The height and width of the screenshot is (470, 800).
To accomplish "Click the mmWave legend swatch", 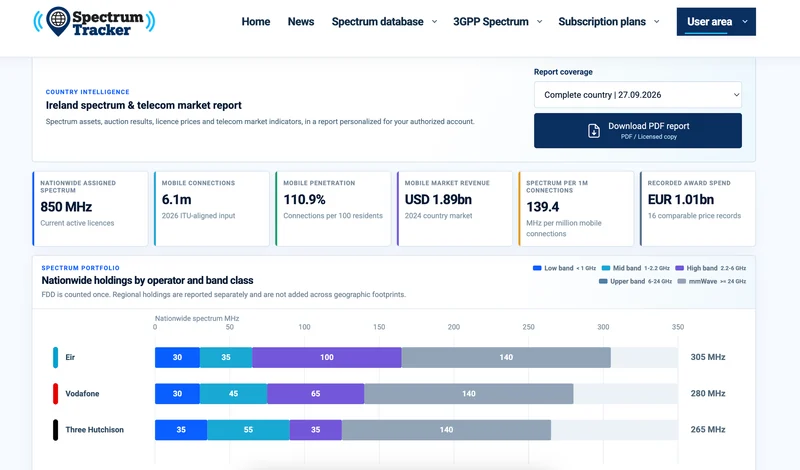I will click(x=682, y=281).
